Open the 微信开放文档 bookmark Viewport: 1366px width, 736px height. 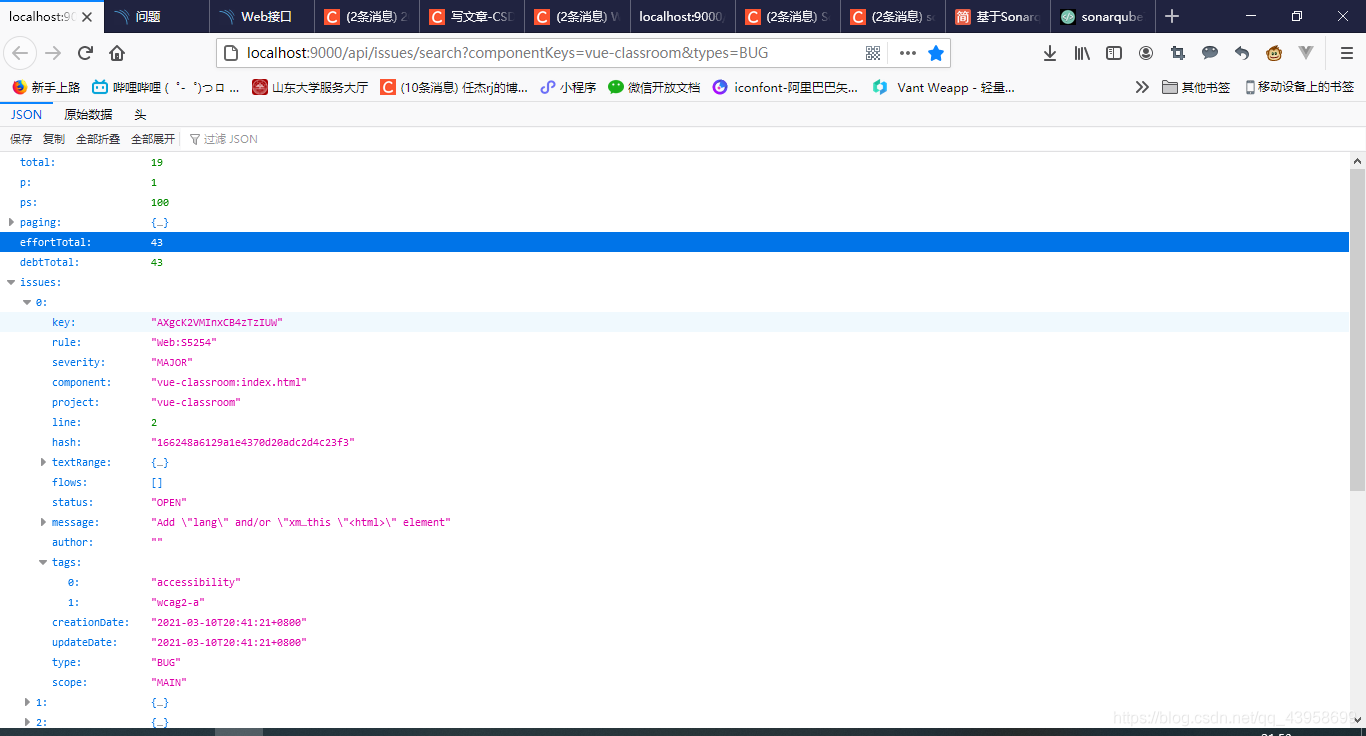(654, 87)
